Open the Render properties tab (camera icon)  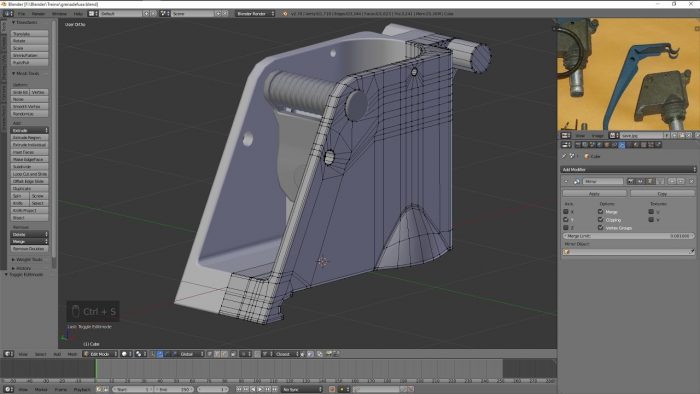(578, 145)
